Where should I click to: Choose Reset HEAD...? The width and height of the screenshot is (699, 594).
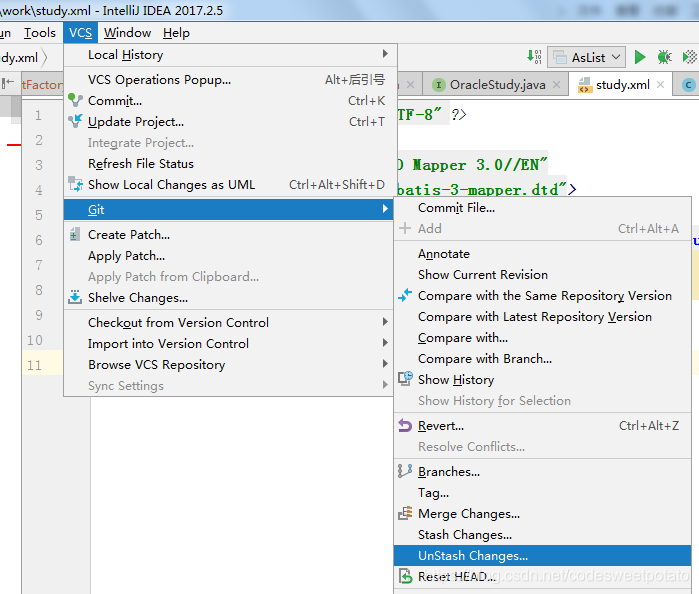543,577
